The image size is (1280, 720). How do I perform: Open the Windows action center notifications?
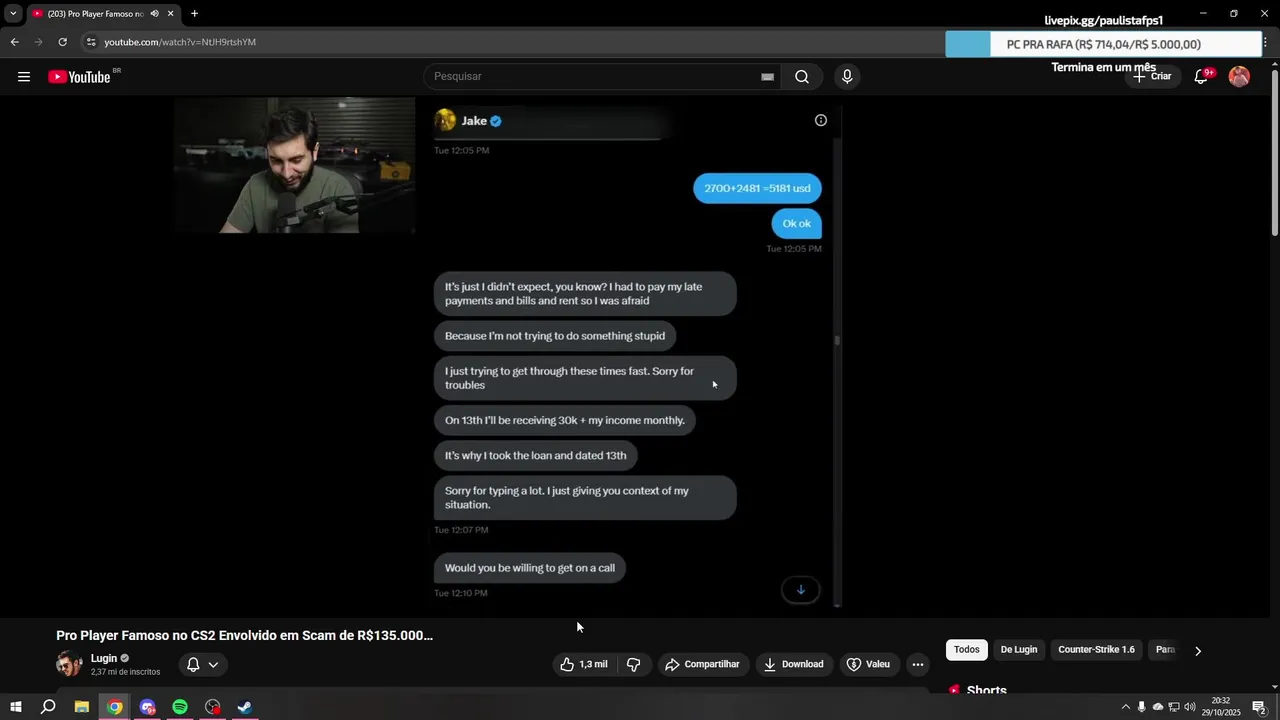(x=1259, y=707)
